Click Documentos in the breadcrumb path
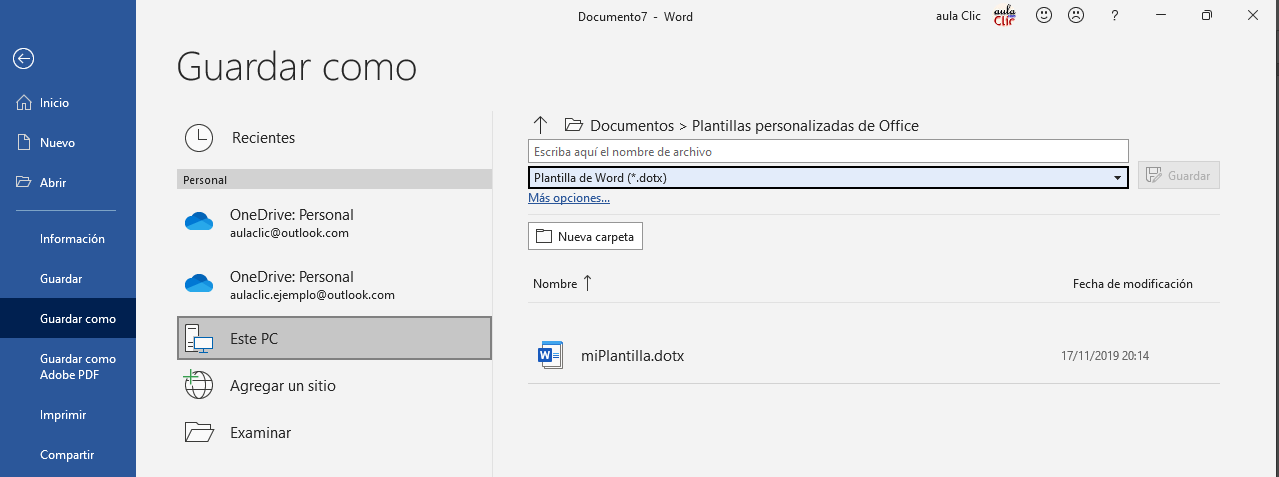Viewport: 1279px width, 477px height. tap(632, 126)
